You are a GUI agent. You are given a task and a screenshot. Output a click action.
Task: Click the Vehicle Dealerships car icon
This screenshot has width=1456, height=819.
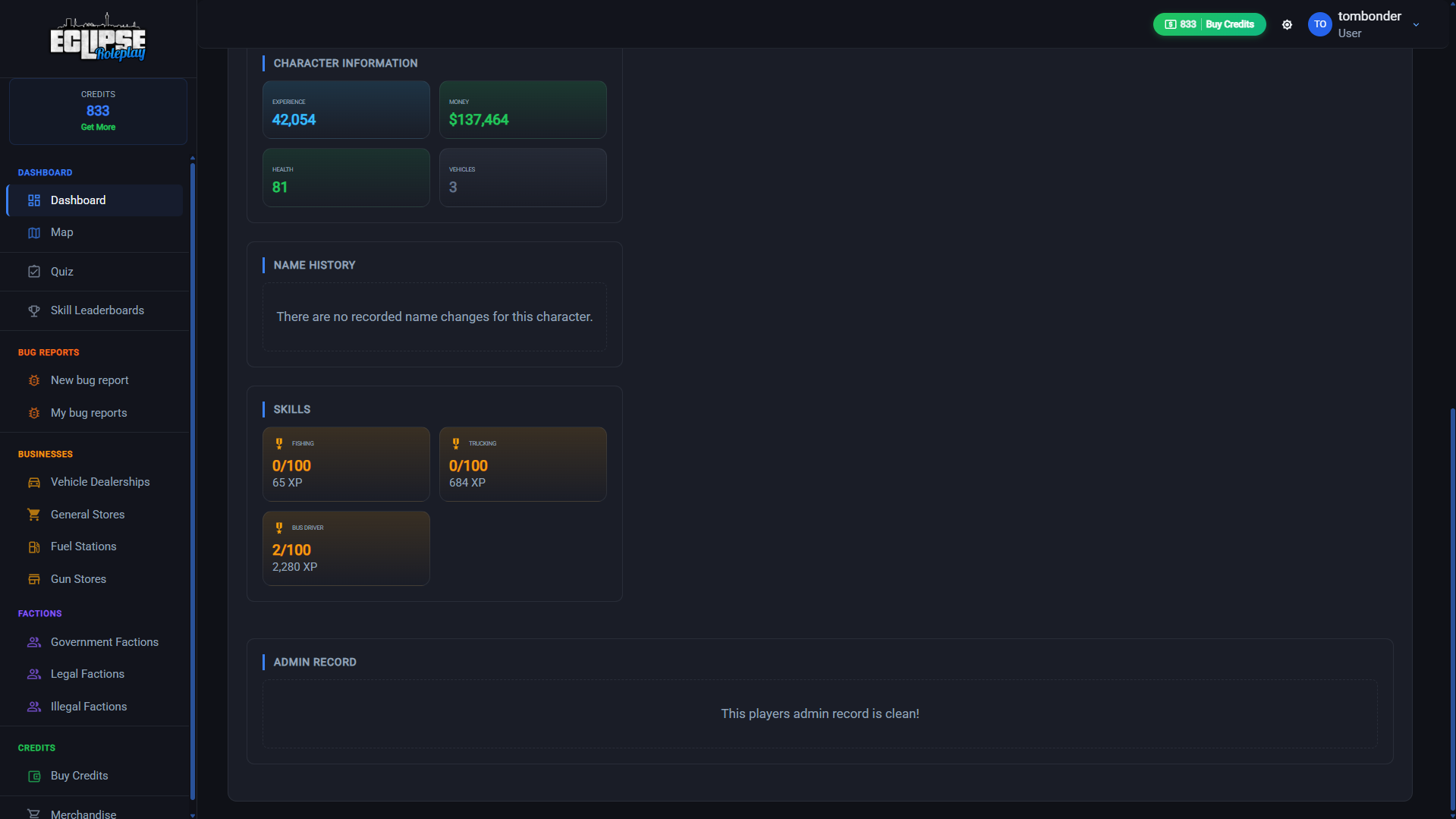pos(34,482)
